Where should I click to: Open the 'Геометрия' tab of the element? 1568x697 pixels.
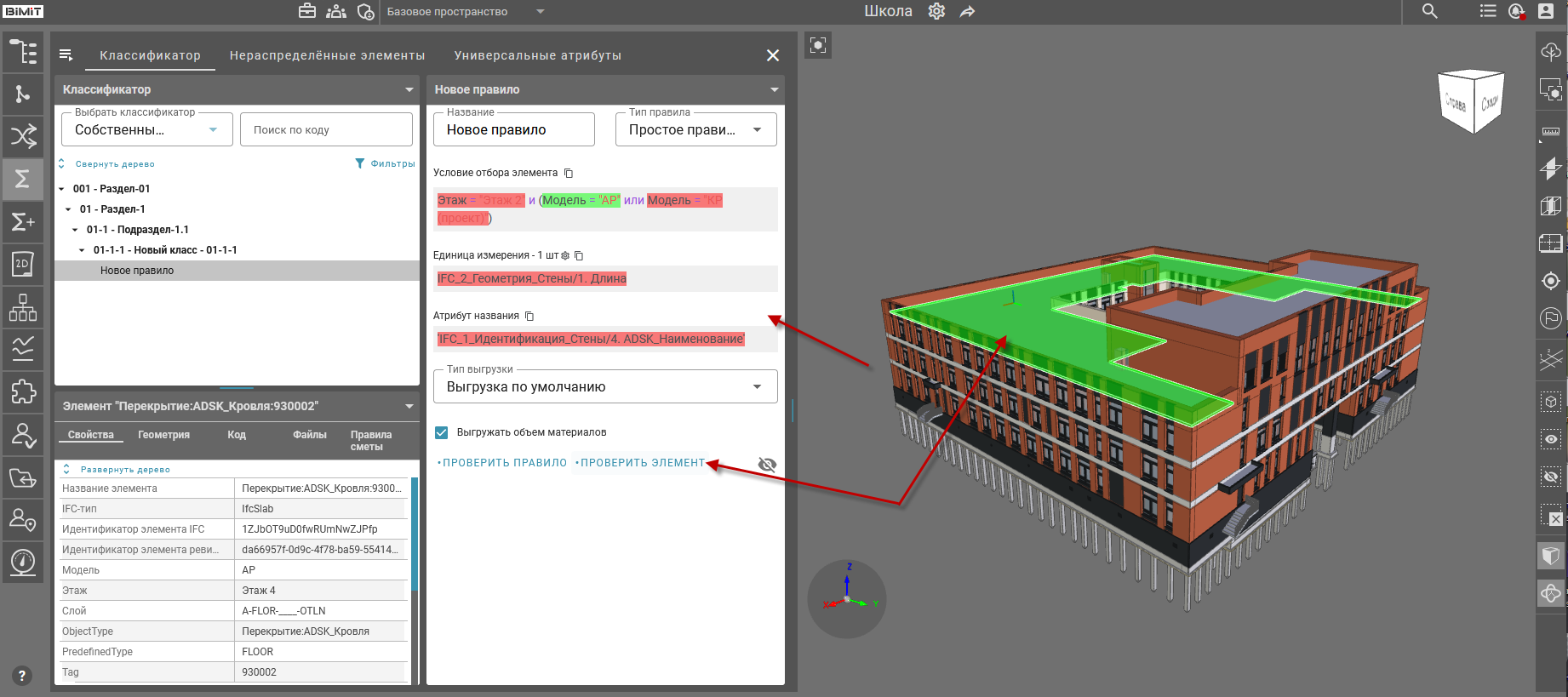point(163,435)
